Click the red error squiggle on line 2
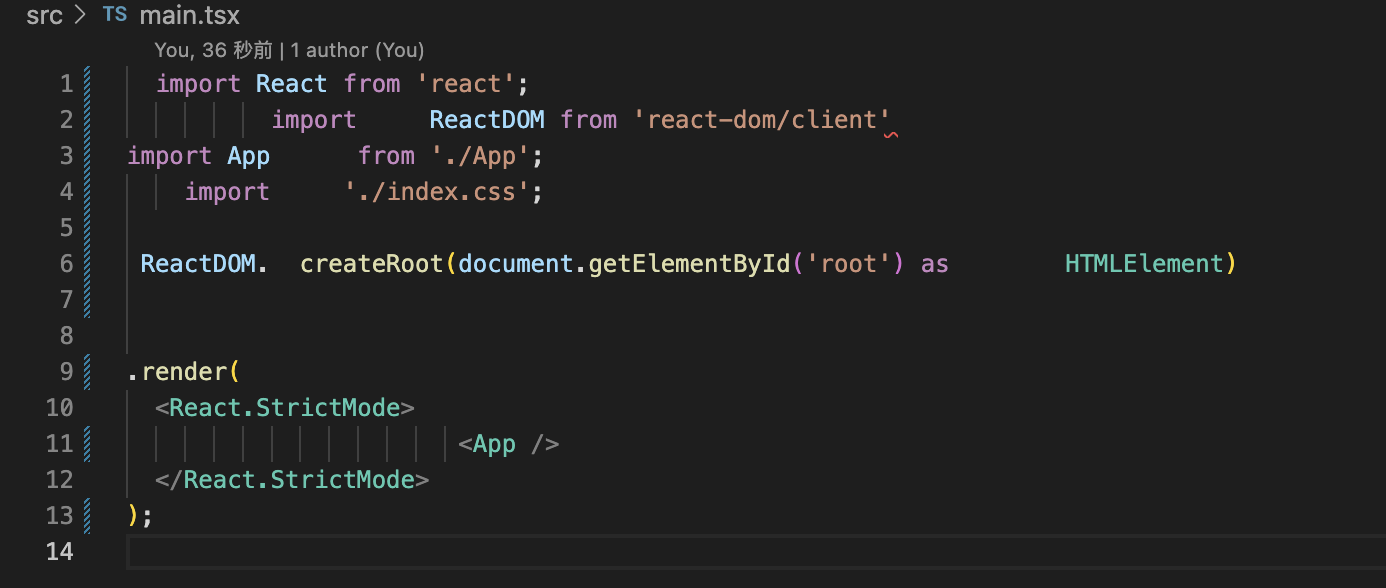1386x588 pixels. (x=890, y=133)
